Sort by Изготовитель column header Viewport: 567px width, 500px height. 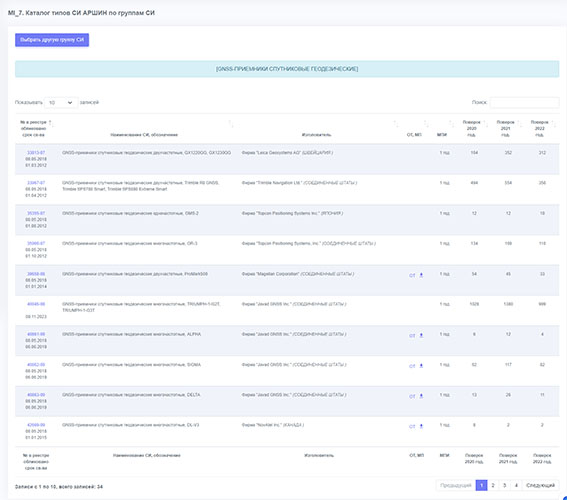(396, 124)
